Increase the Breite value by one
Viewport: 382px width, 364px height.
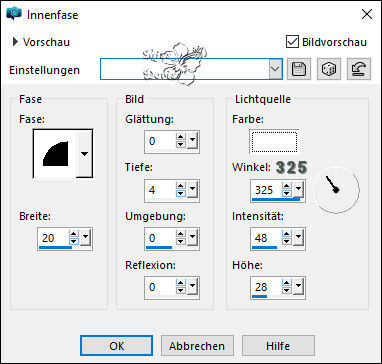point(74,234)
